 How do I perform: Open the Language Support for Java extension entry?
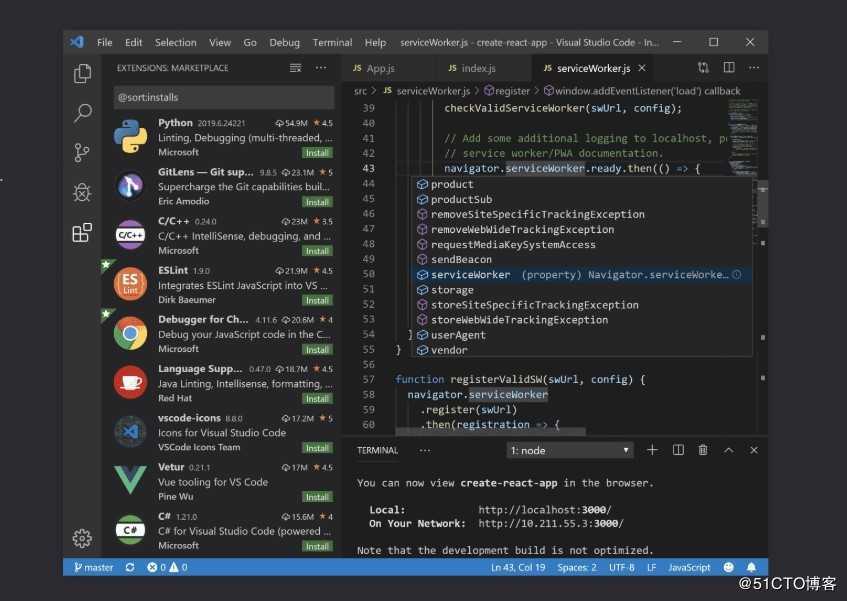click(x=224, y=383)
